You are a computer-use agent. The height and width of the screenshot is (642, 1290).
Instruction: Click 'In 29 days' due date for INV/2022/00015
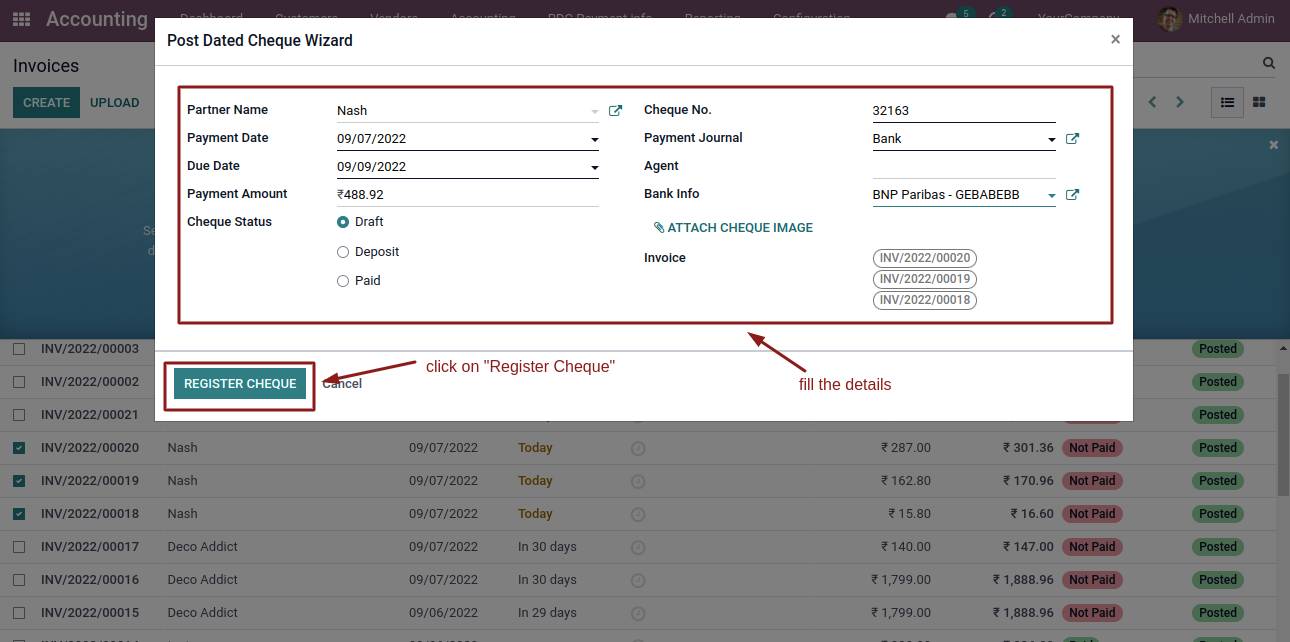point(547,613)
